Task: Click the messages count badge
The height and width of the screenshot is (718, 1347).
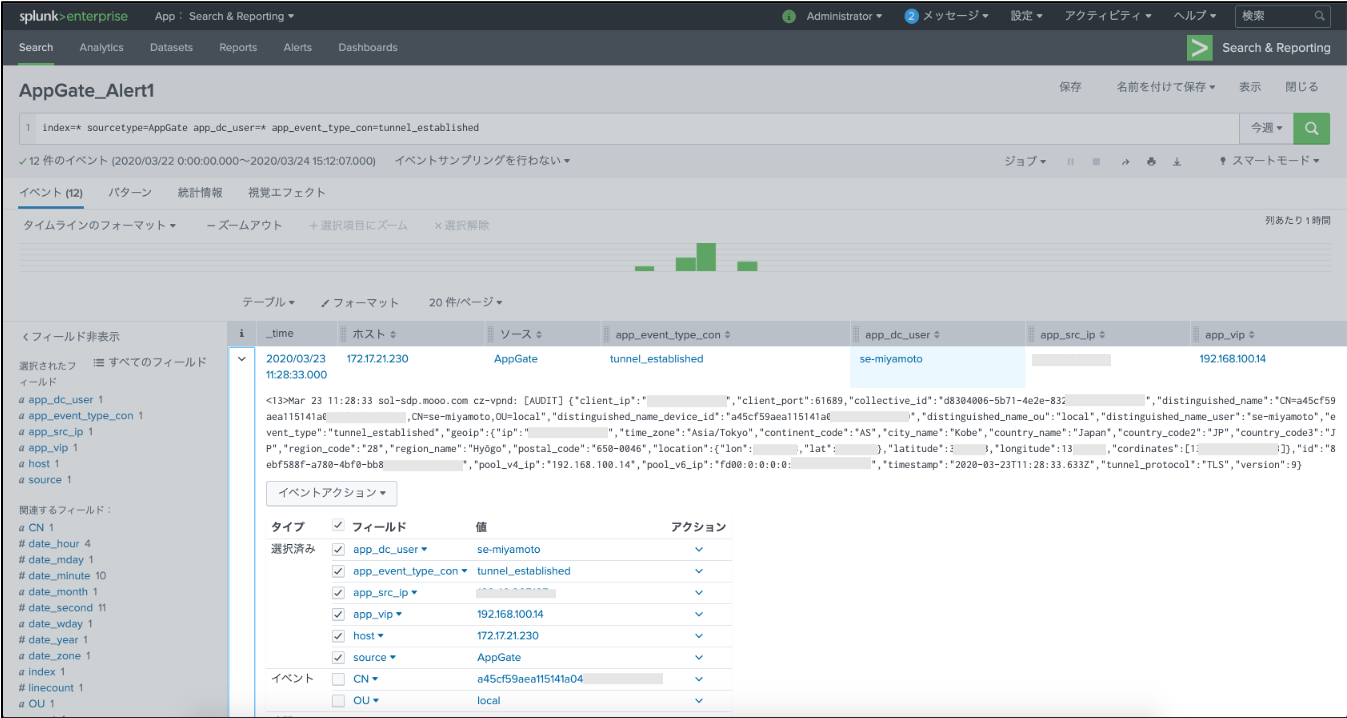Action: tap(911, 17)
